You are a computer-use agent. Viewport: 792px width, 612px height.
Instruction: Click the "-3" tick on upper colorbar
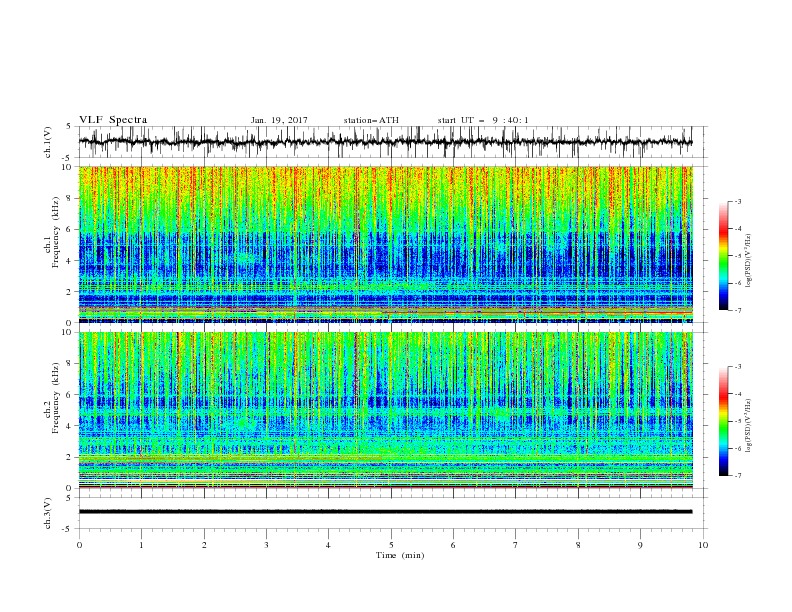click(738, 201)
